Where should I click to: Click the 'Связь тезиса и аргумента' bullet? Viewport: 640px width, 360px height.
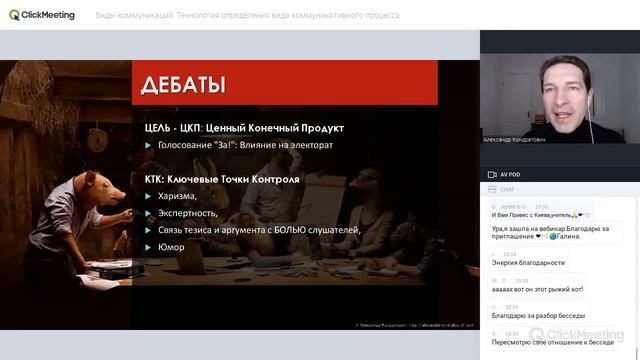[x=259, y=230]
